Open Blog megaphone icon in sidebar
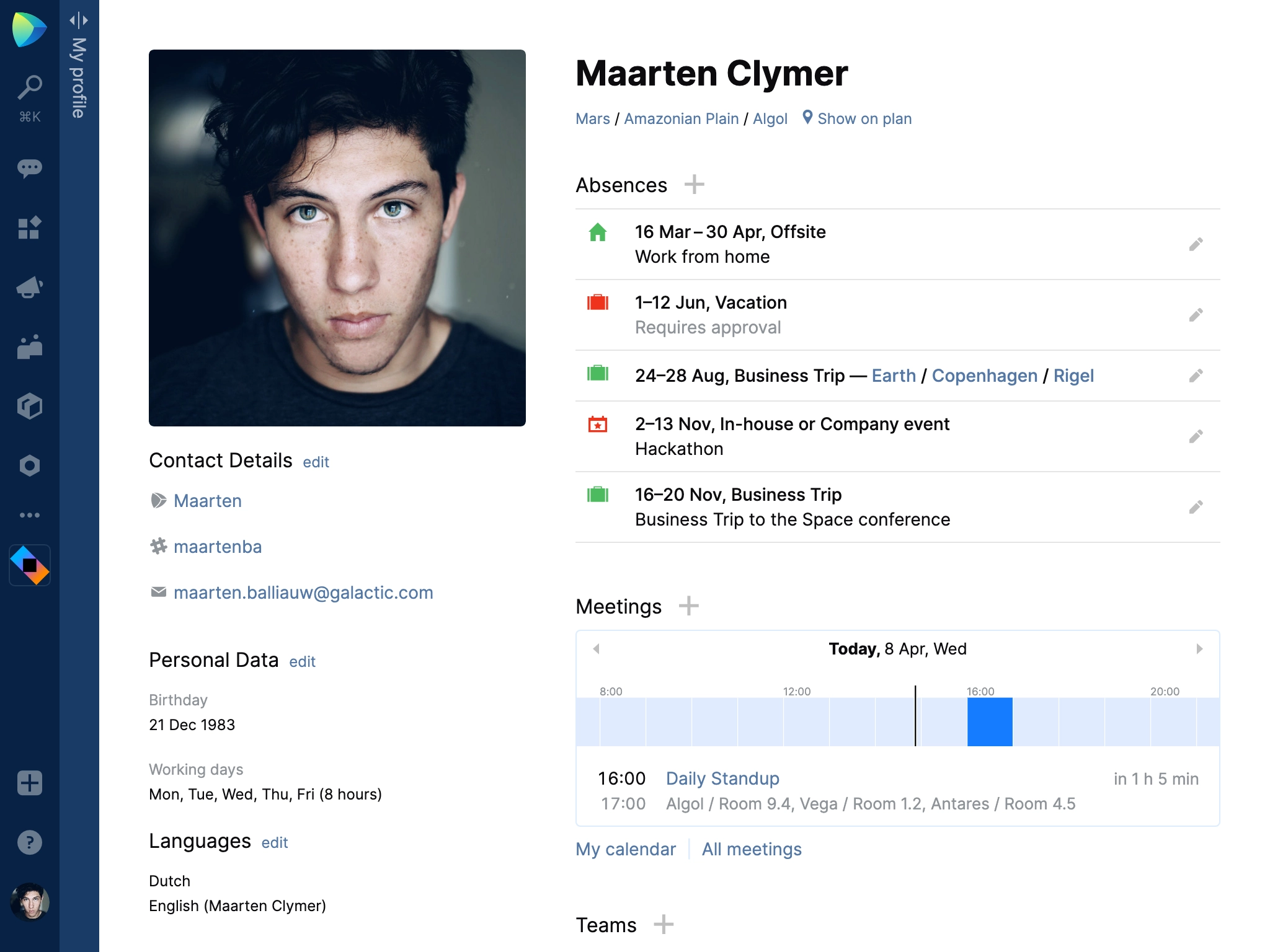 (x=29, y=287)
